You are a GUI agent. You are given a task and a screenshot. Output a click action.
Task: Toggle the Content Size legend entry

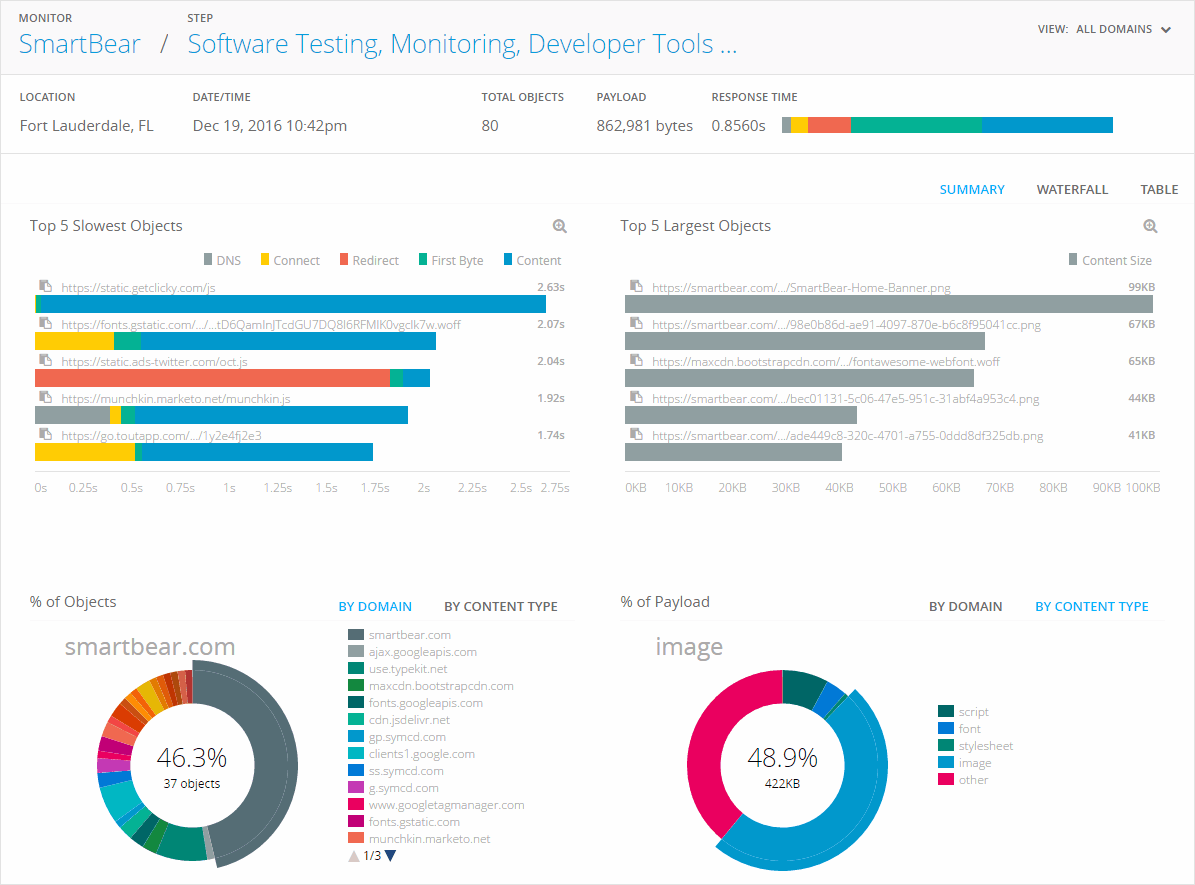pos(1110,260)
